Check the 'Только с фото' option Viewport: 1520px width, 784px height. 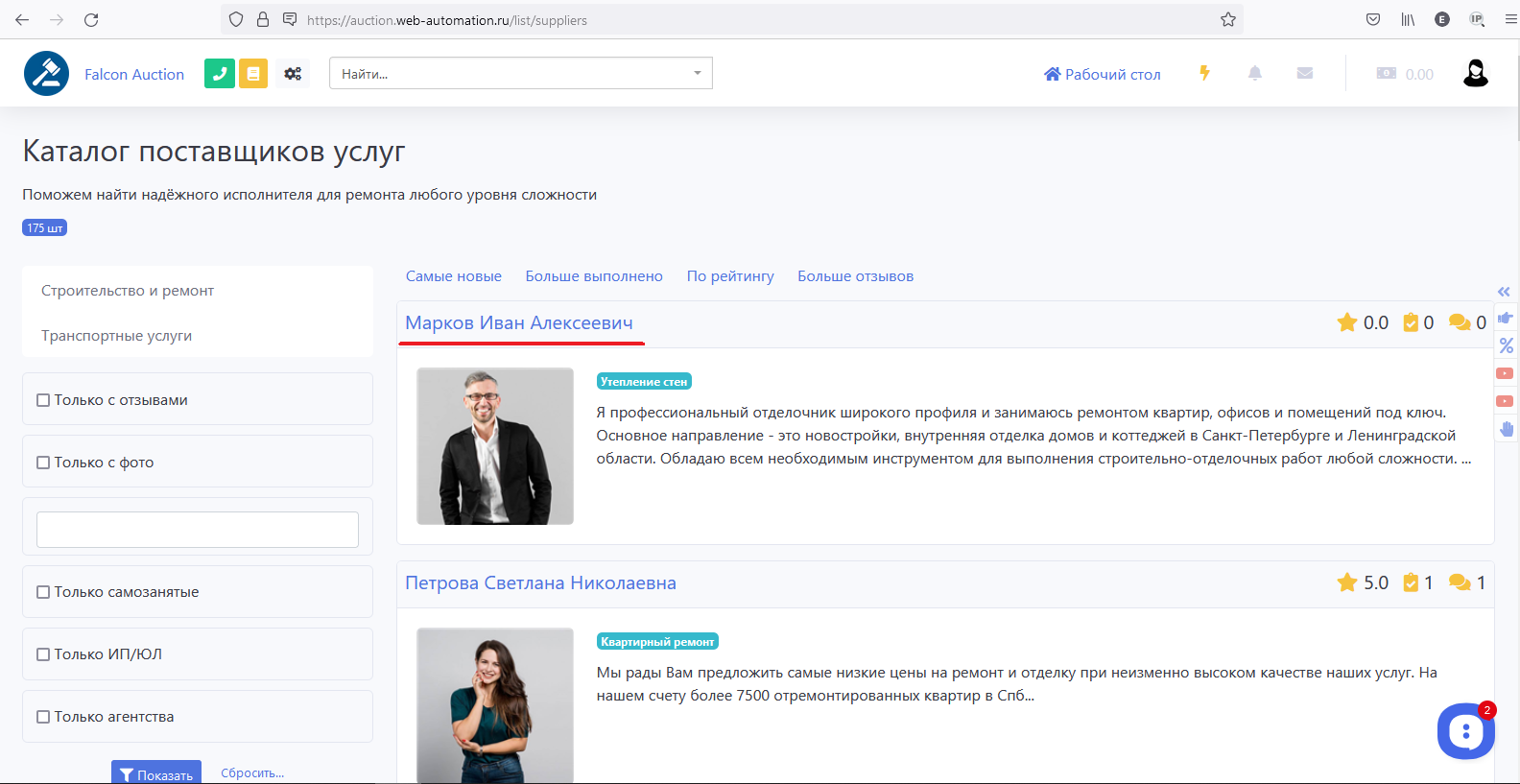pyautogui.click(x=43, y=463)
